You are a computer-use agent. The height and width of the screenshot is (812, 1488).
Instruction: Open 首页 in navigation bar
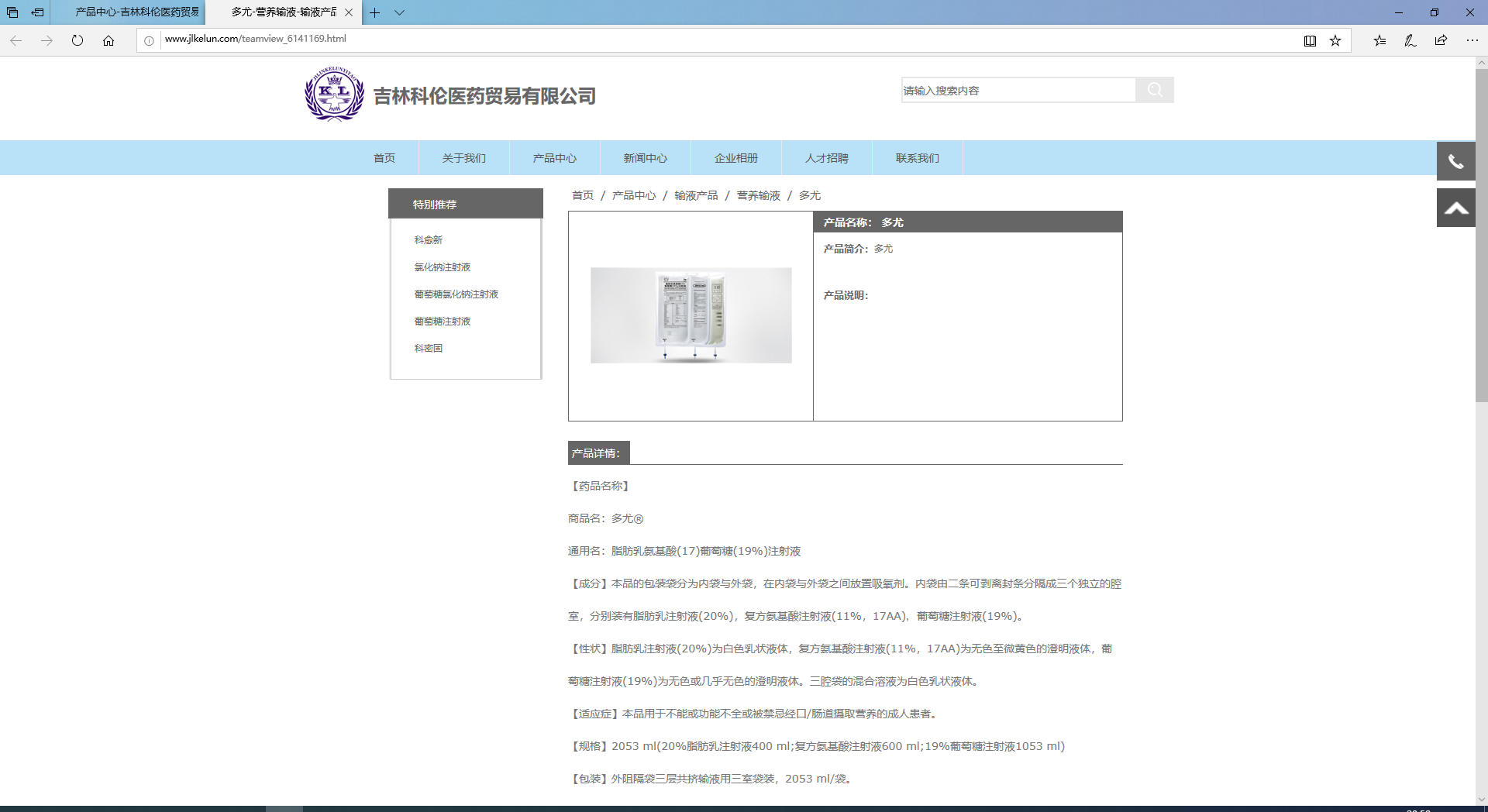pos(384,158)
